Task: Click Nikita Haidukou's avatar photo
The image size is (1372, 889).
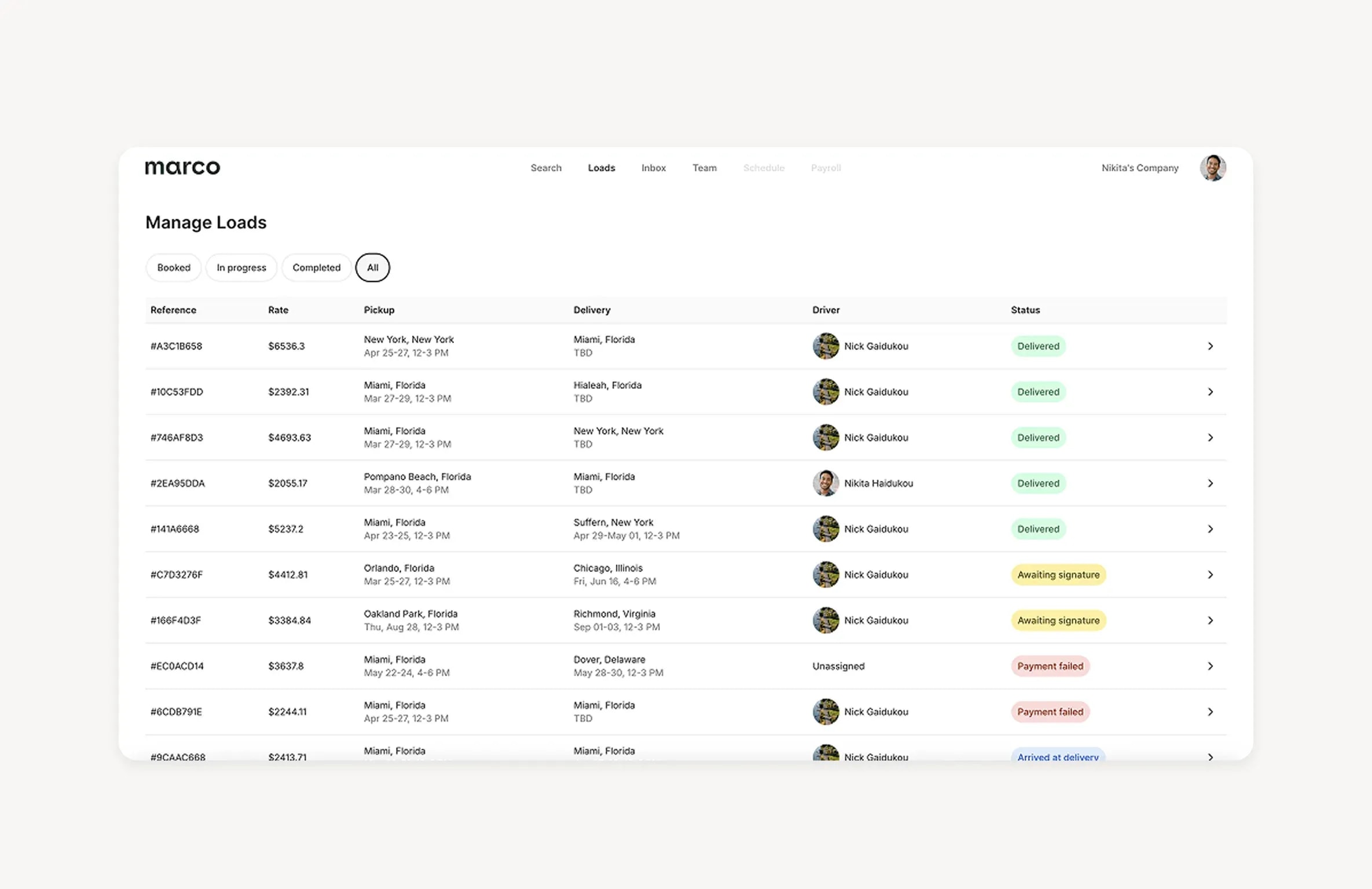Action: click(x=826, y=483)
